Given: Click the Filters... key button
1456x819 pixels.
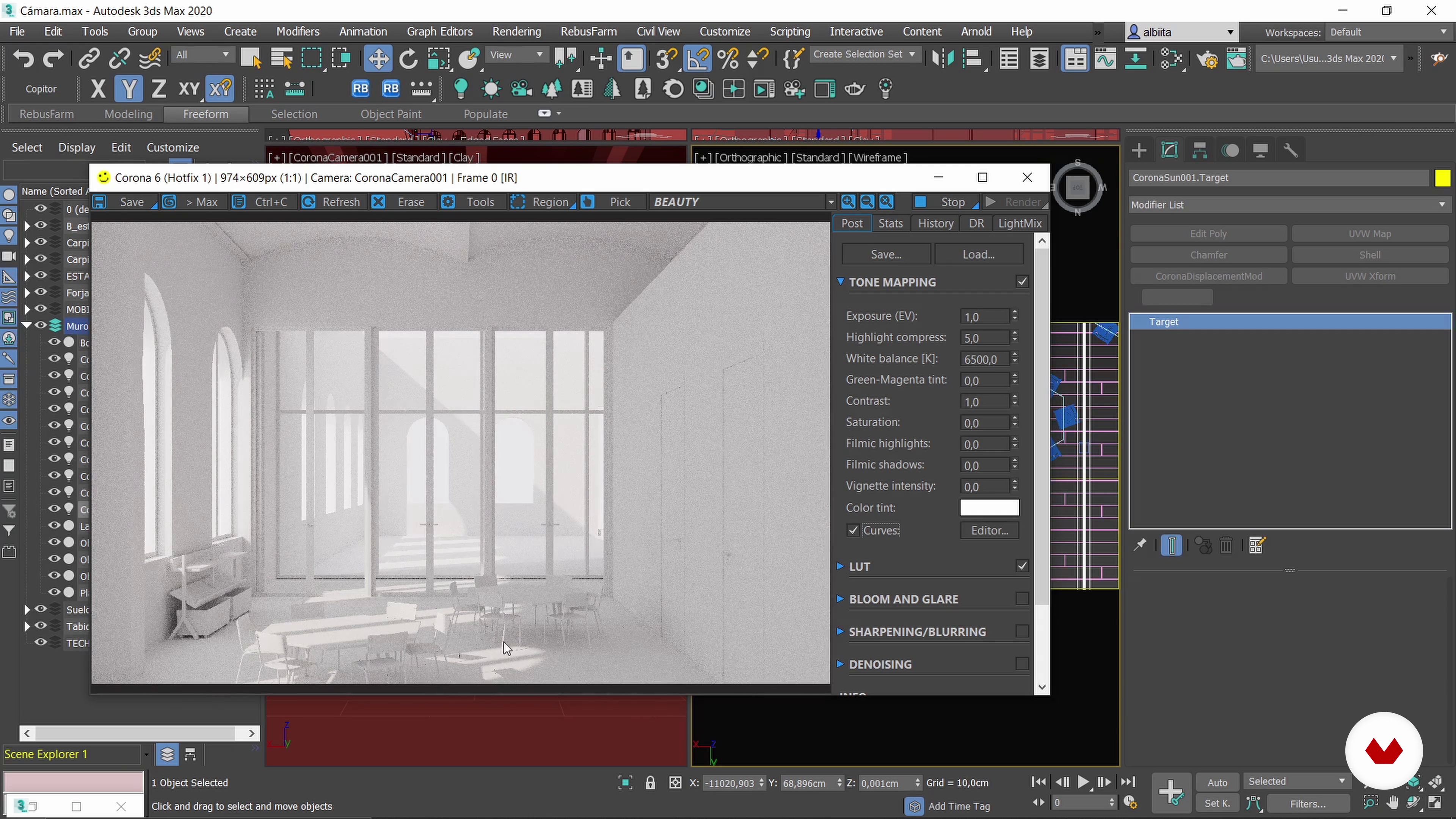Looking at the screenshot, I should pos(1307,804).
